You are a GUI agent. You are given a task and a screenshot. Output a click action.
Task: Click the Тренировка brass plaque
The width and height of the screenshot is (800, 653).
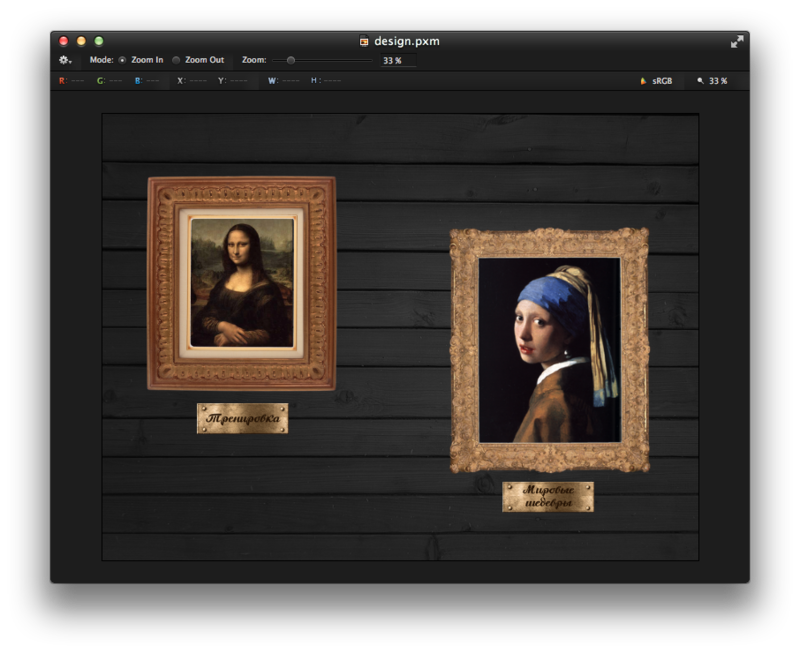(242, 418)
